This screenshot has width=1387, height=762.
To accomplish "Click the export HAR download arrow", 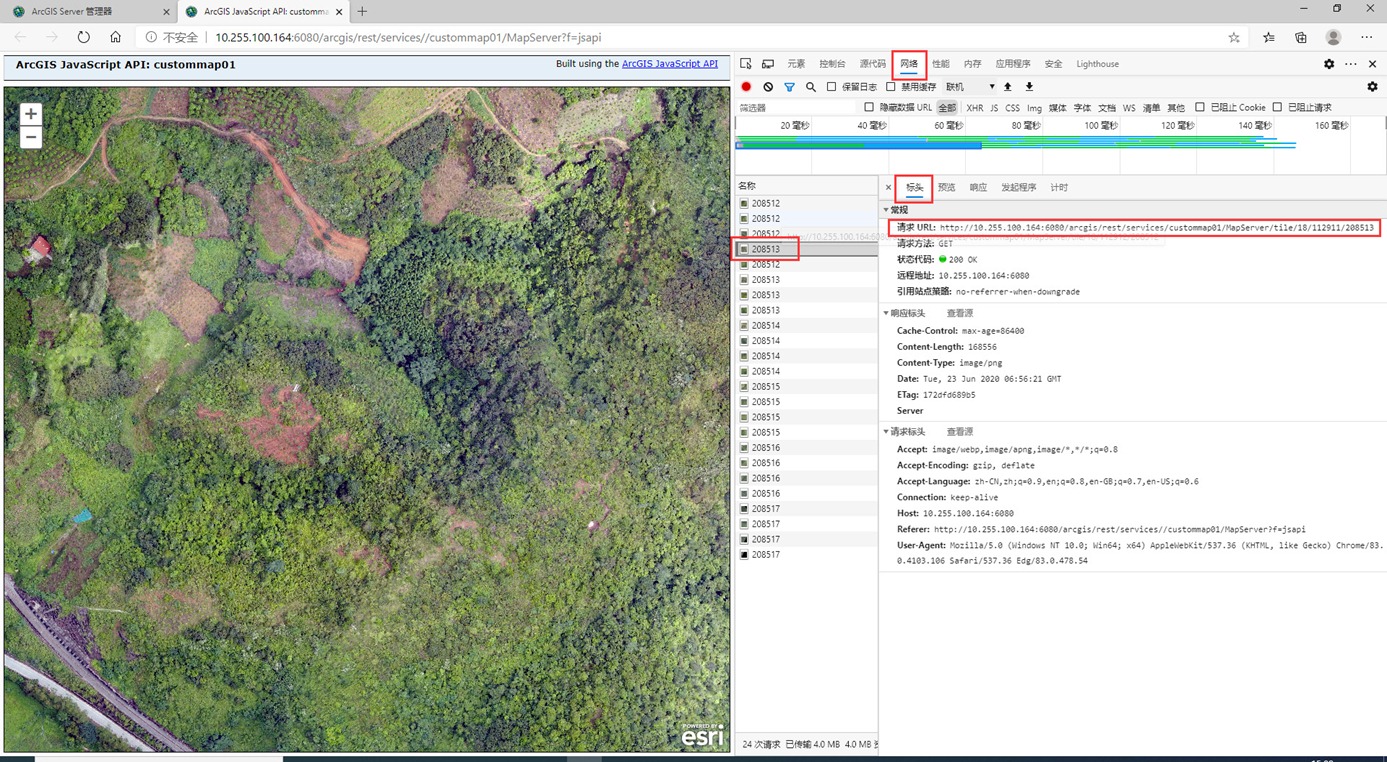I will pyautogui.click(x=1029, y=87).
